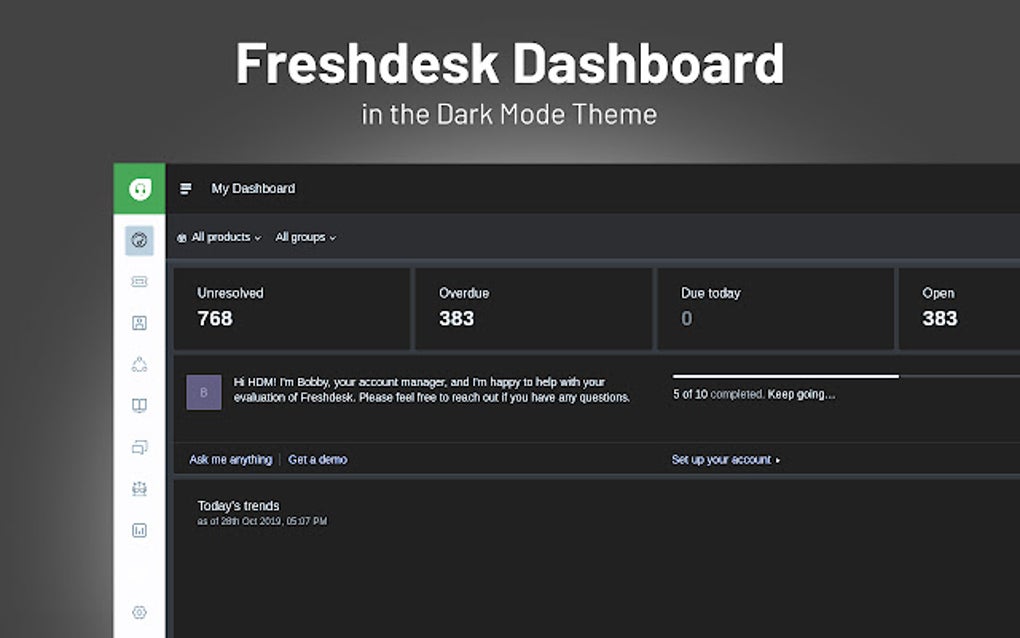Open the Analytics reports icon in the sidebar

[139, 530]
